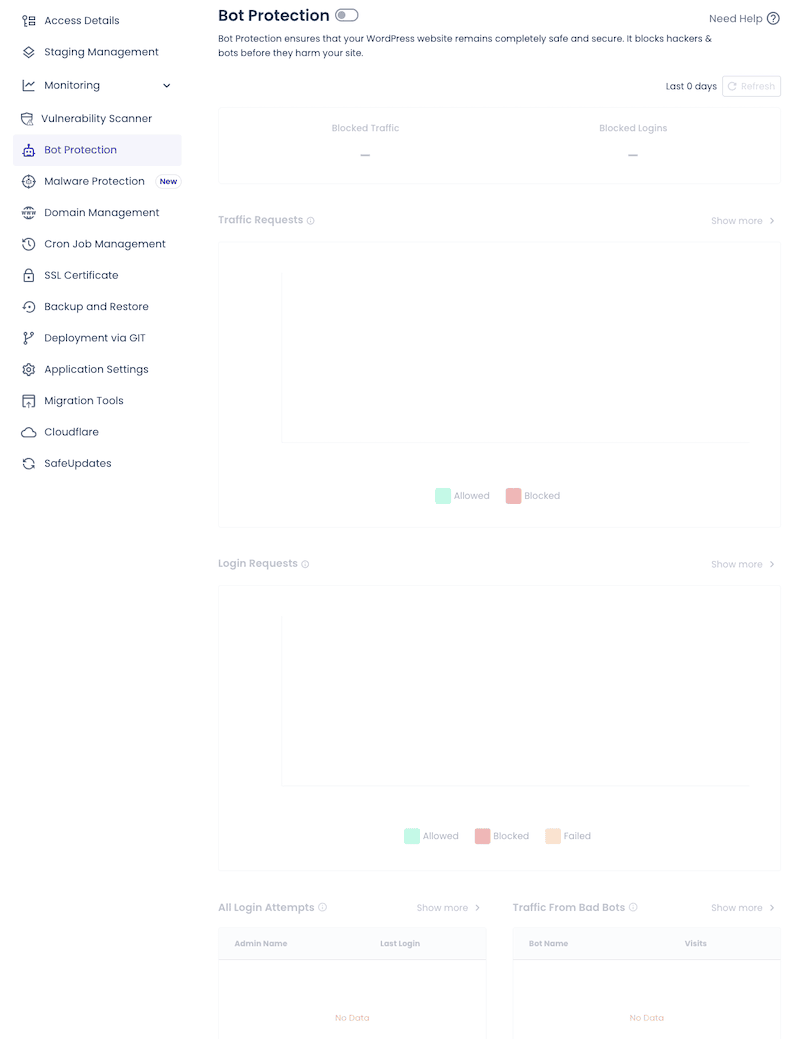Click the info icon next to Login Requests

pos(302,564)
